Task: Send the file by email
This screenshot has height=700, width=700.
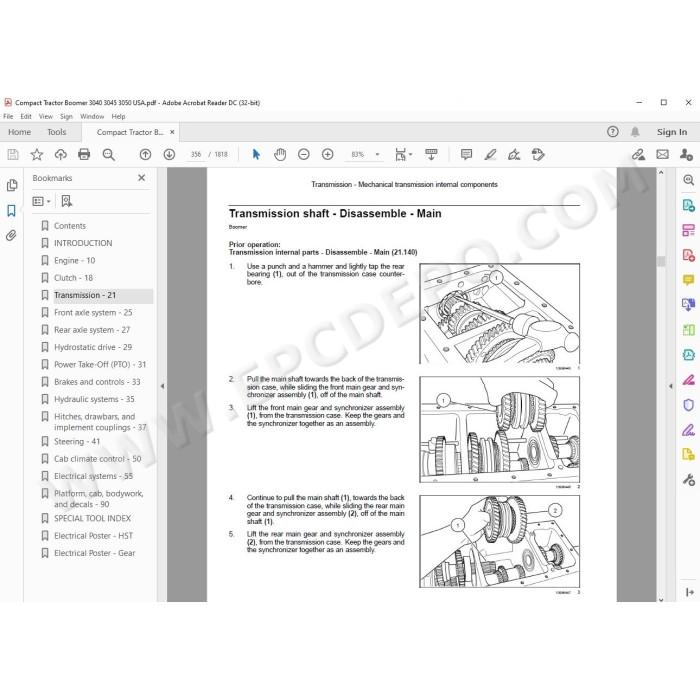Action: [662, 154]
